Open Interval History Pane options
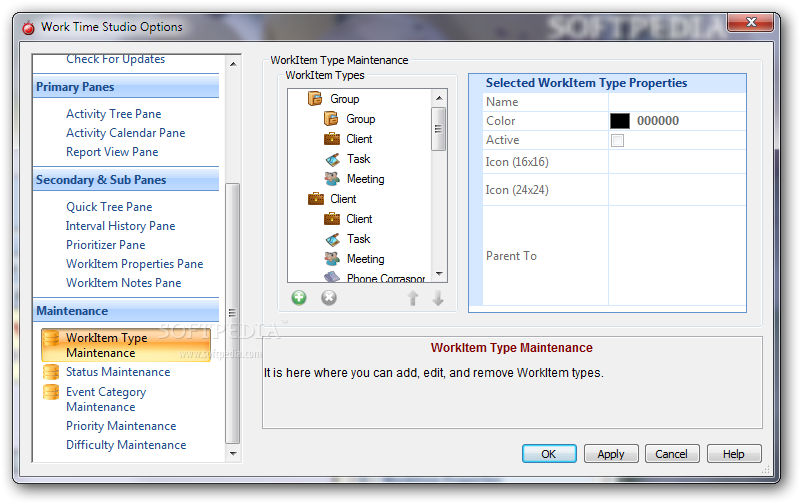 (x=121, y=226)
